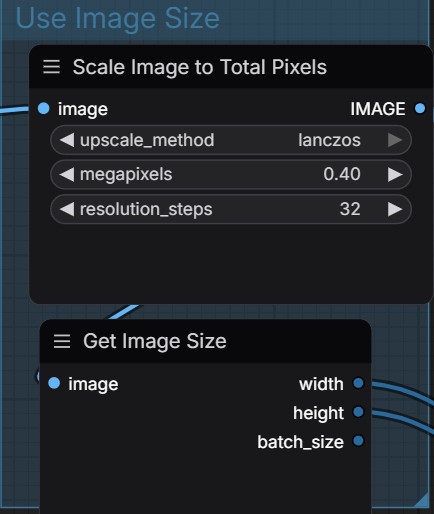Click the Scale Image to Total Pixels title bar
The width and height of the screenshot is (434, 514).
point(231,67)
